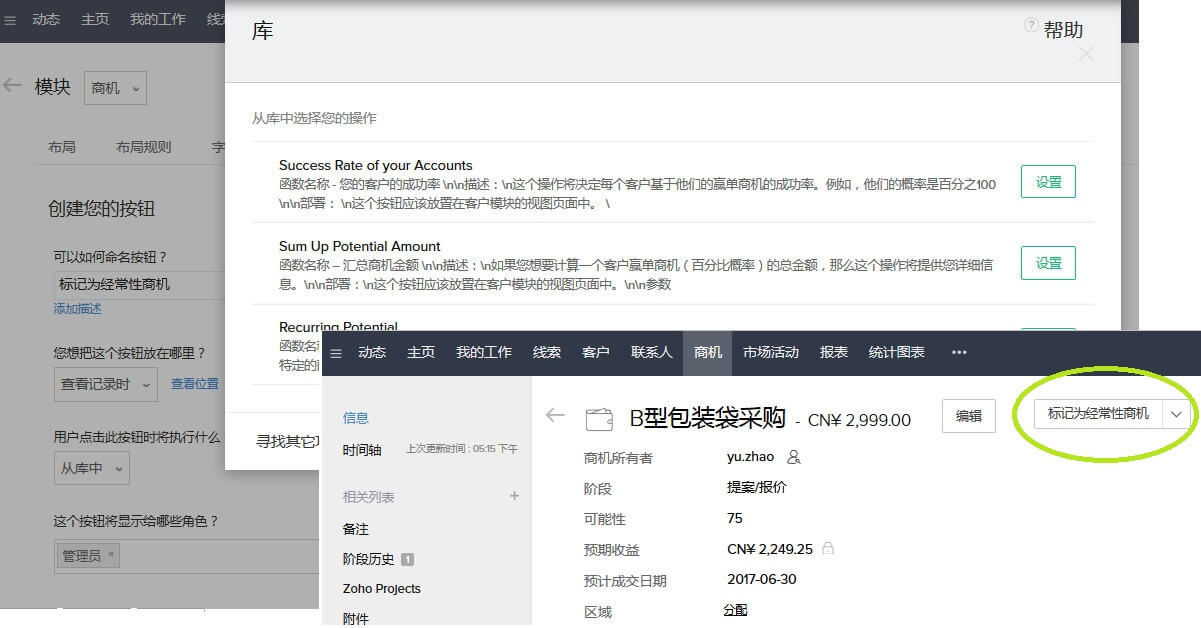The image size is (1201, 628).
Task: Open the 从库中 action dropdown
Action: click(91, 467)
